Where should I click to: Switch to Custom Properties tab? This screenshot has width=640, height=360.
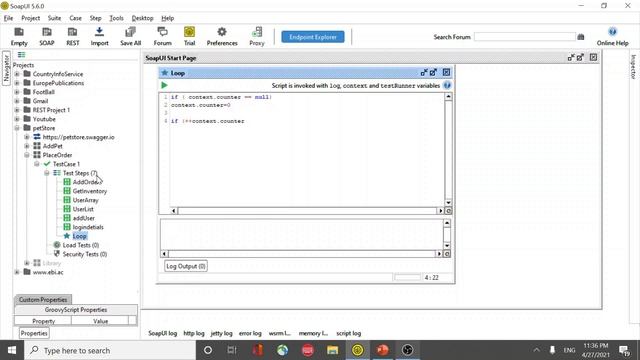pos(43,300)
